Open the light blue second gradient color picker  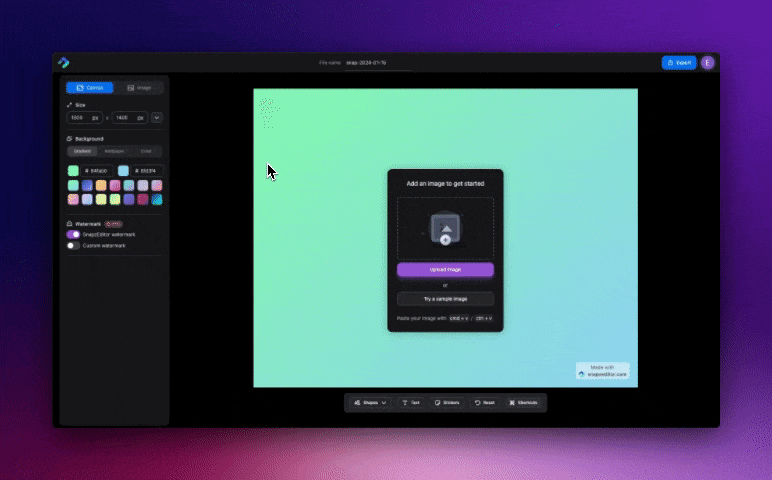(x=123, y=171)
